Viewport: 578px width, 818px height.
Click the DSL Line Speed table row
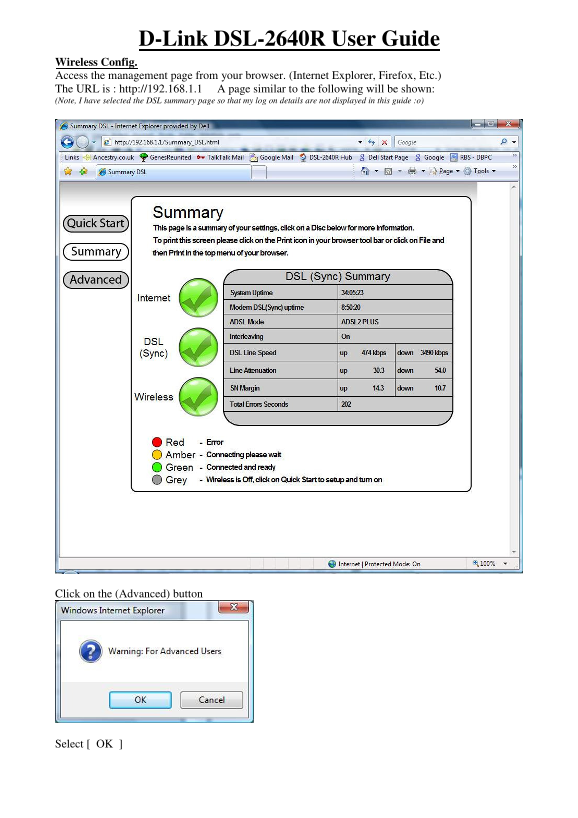click(x=338, y=353)
